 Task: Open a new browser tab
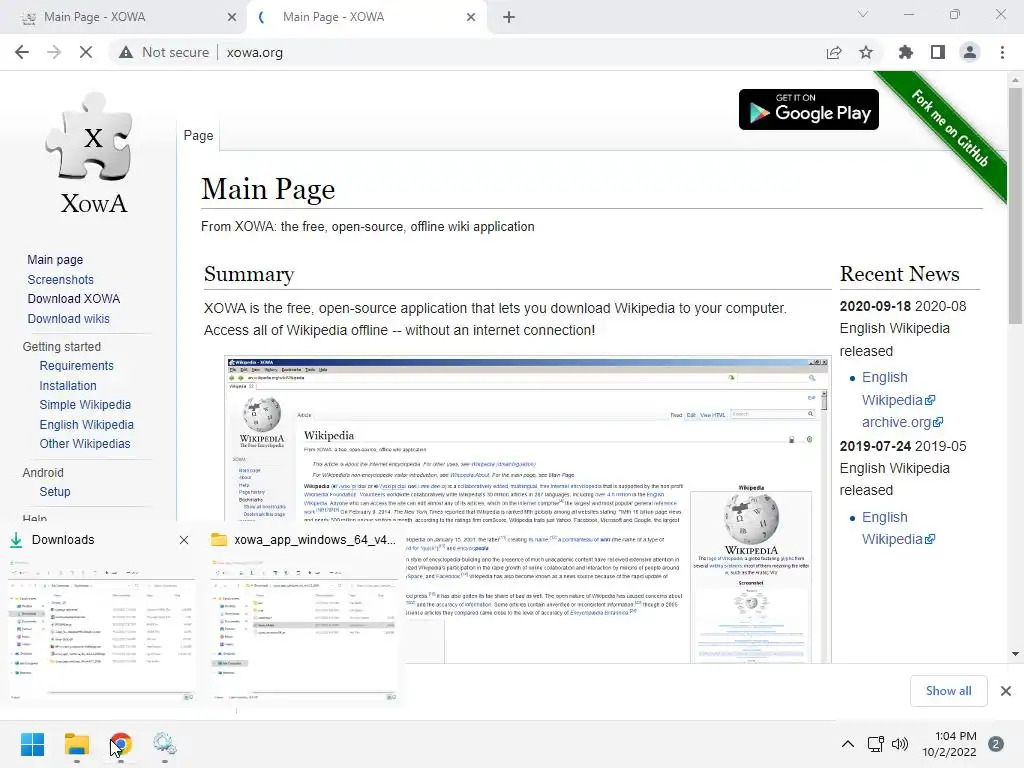pos(509,17)
